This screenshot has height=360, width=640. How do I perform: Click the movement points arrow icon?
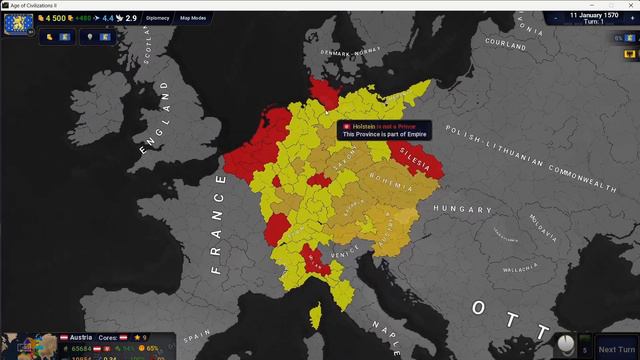coord(96,18)
